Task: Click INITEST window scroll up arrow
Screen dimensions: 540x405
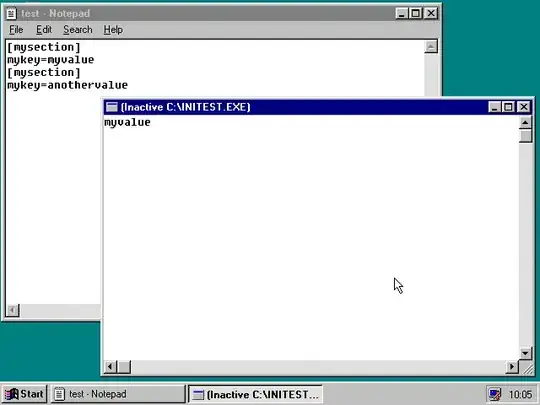Action: [x=525, y=123]
